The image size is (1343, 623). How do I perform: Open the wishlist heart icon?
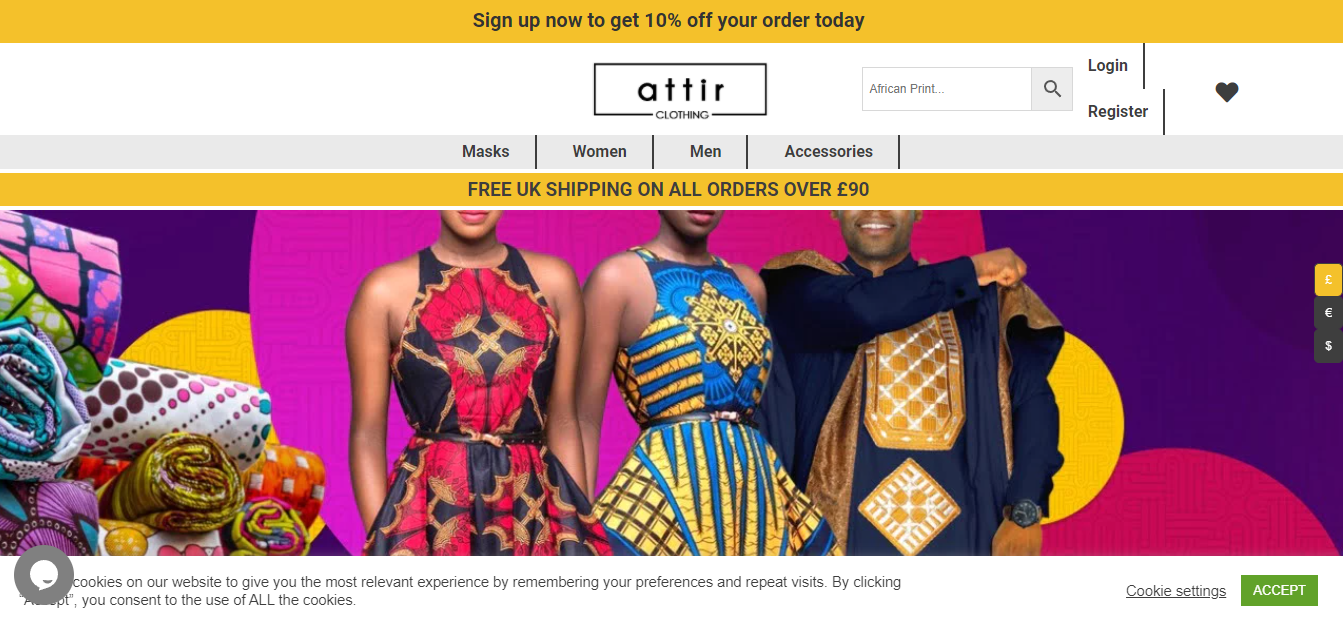pos(1227,92)
